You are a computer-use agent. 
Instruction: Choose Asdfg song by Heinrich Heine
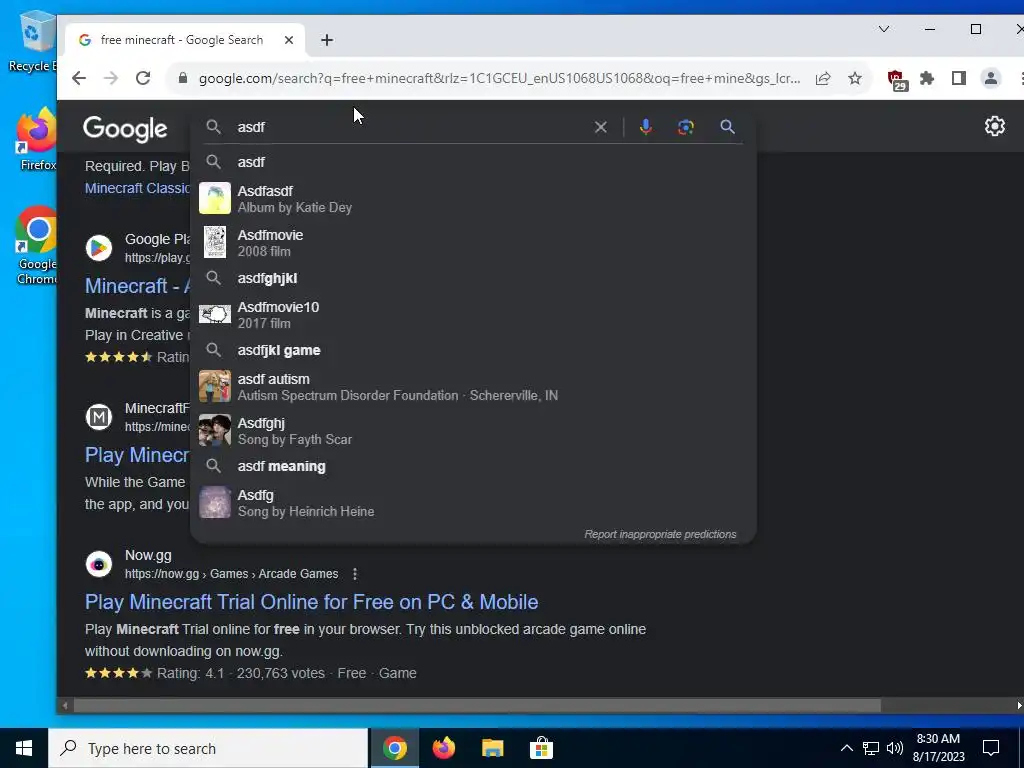(x=473, y=502)
